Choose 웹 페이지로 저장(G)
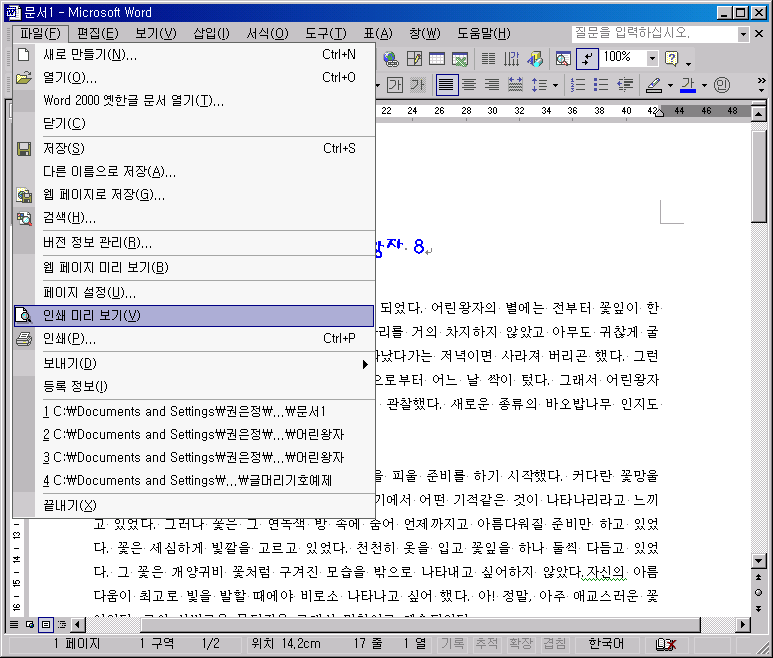The width and height of the screenshot is (773, 658). click(x=195, y=195)
